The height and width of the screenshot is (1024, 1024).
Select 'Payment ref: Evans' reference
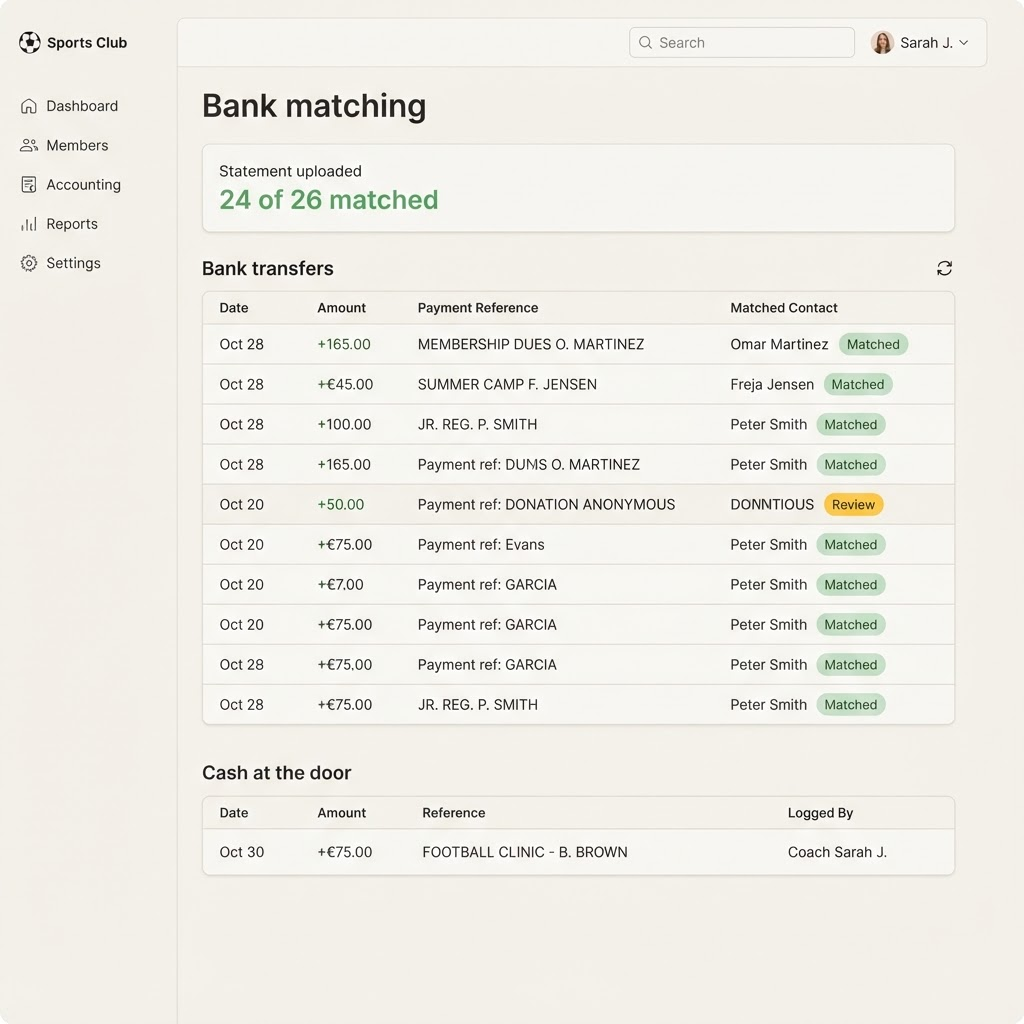click(481, 545)
